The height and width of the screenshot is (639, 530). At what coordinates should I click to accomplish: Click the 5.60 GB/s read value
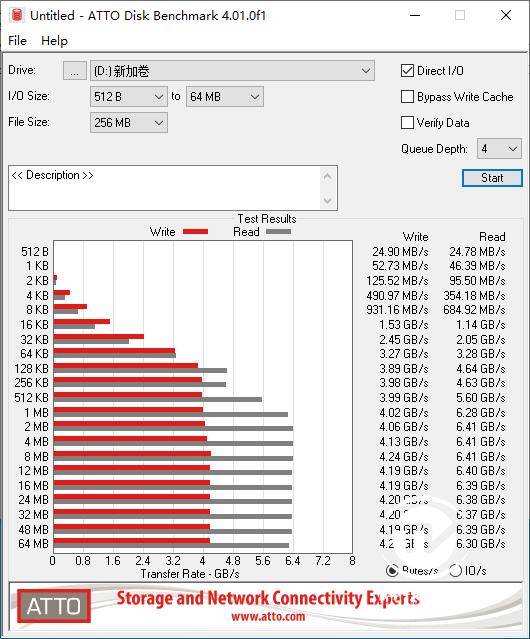(x=481, y=398)
